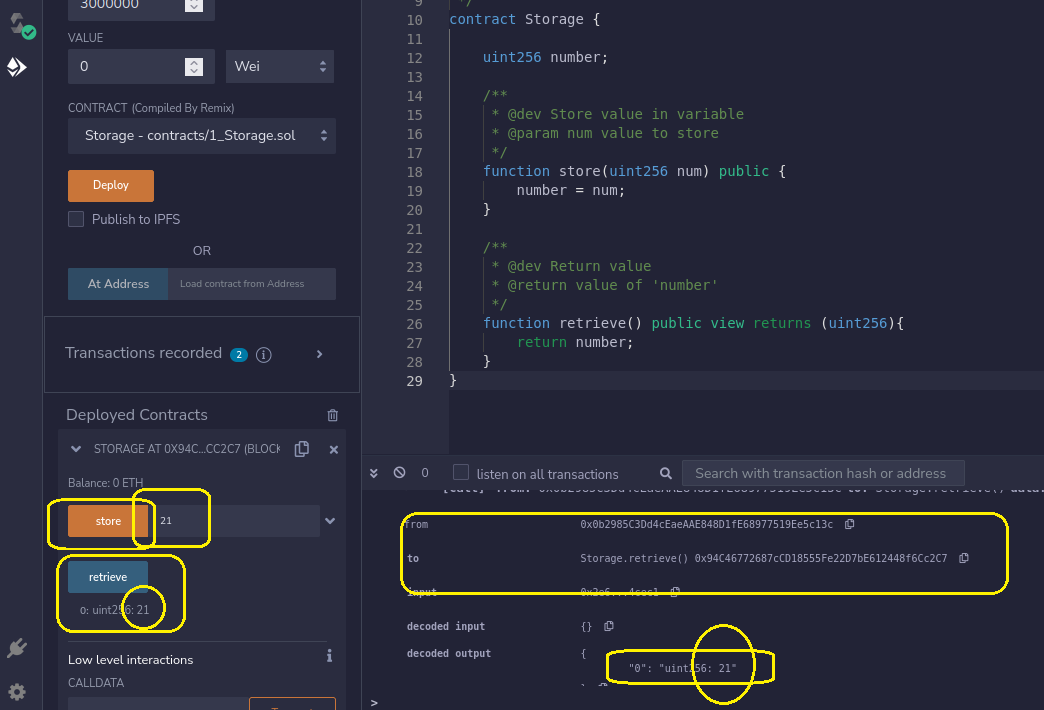Expand the store function parameters chevron
Screen dimensions: 1044x710
[x=330, y=521]
